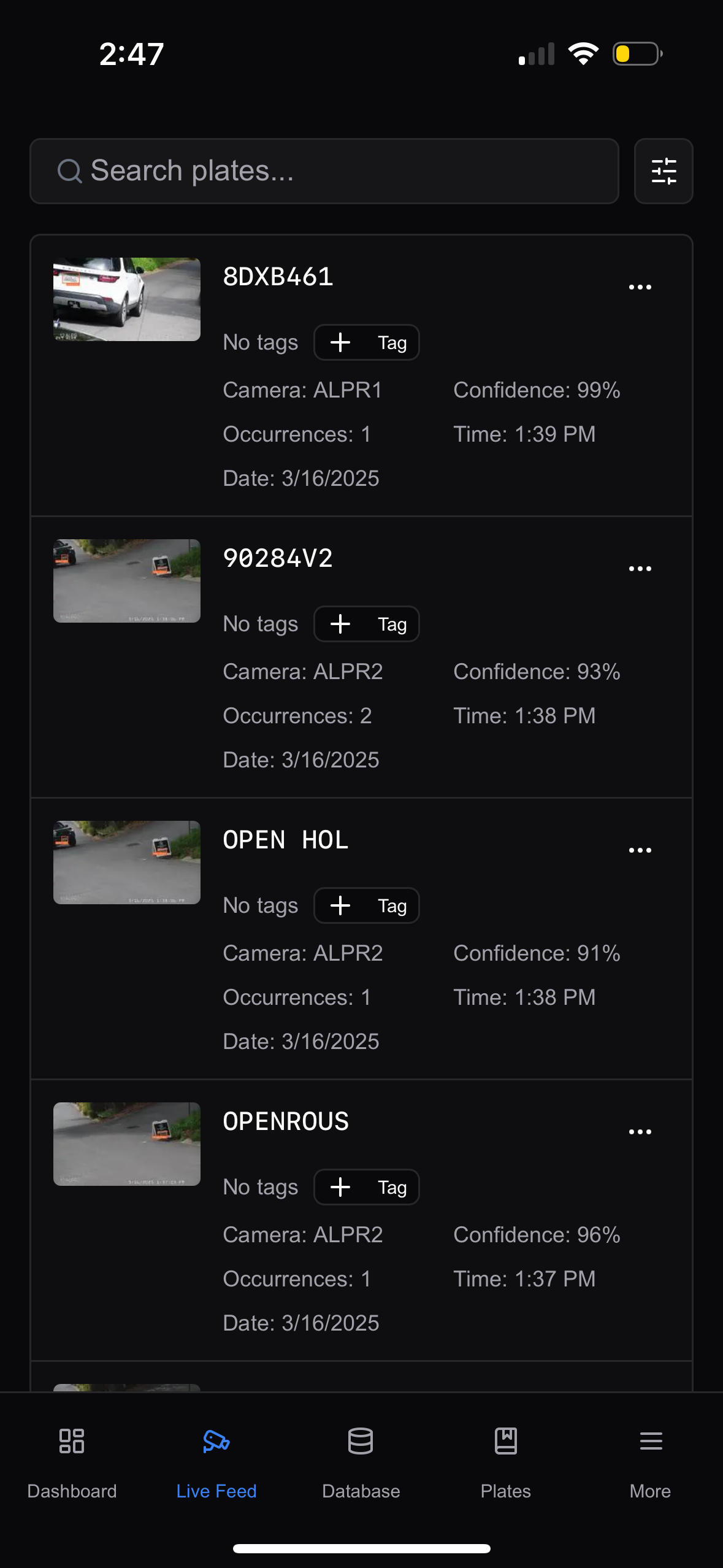The width and height of the screenshot is (723, 1568).
Task: Open the Database tab
Action: tap(361, 1464)
